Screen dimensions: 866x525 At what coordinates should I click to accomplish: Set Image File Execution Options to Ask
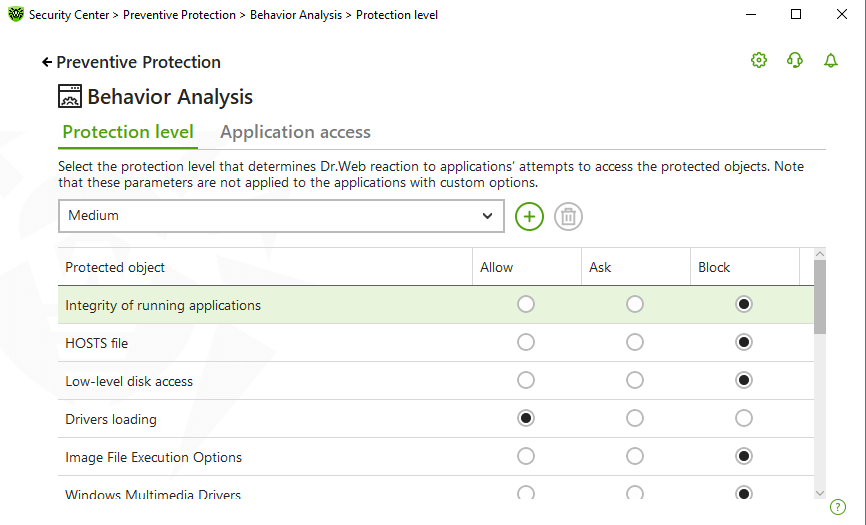(635, 457)
